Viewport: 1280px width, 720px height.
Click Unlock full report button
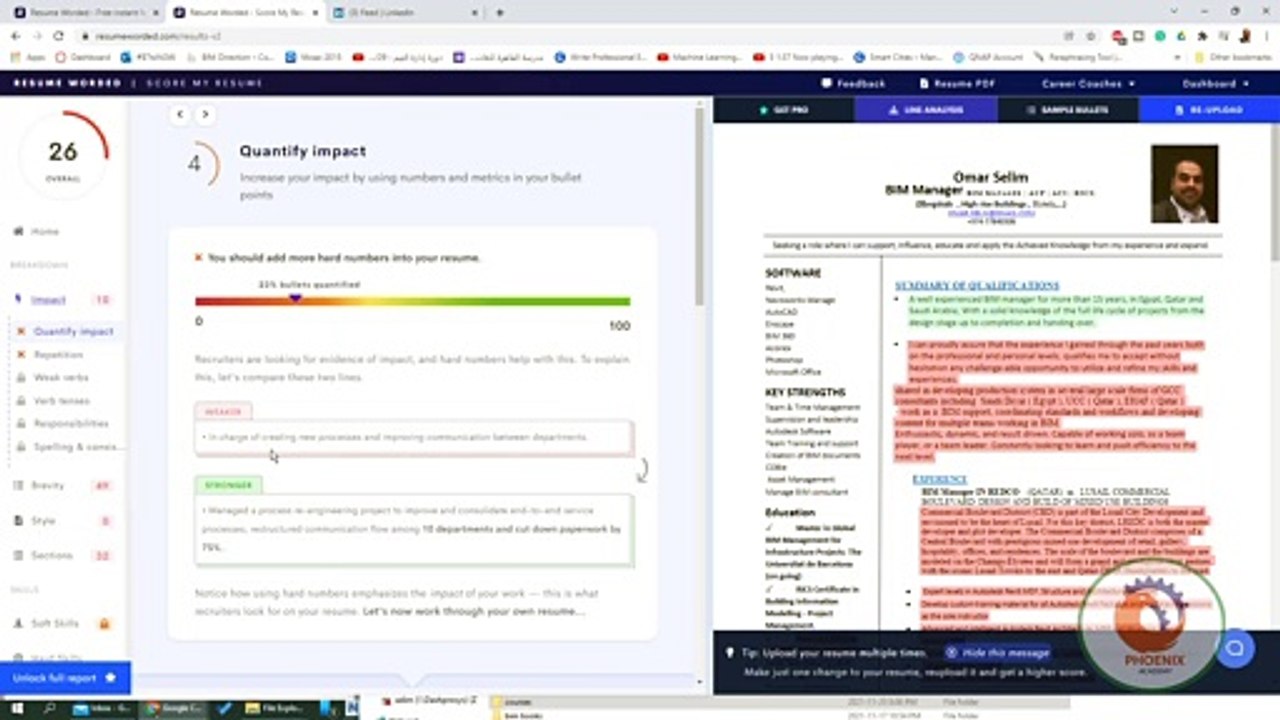click(x=64, y=678)
